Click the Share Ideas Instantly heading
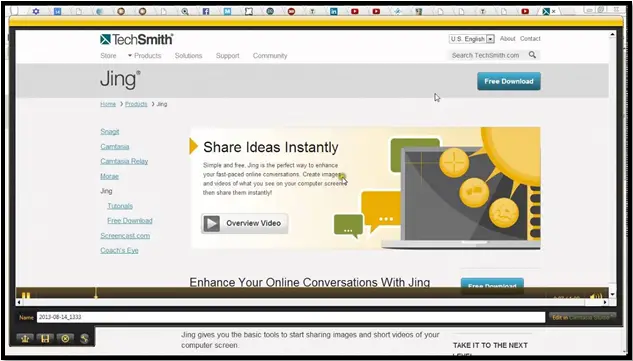Viewport: 633px width, 361px height. 270,147
